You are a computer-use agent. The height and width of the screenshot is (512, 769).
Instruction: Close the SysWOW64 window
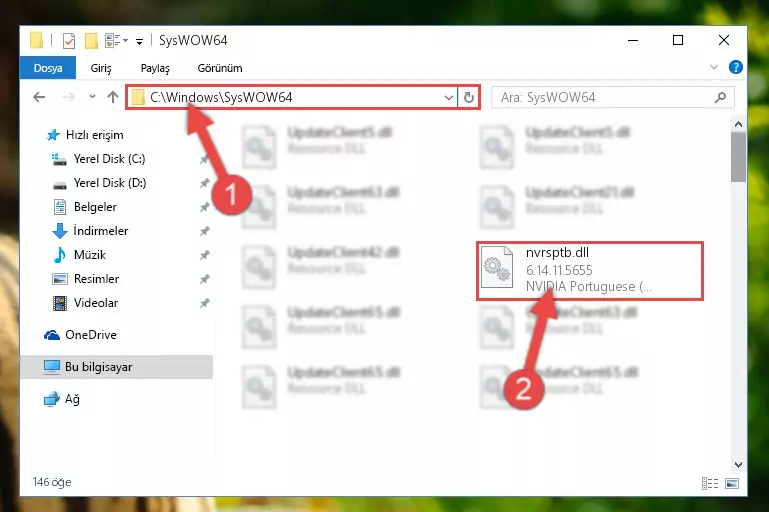[723, 40]
